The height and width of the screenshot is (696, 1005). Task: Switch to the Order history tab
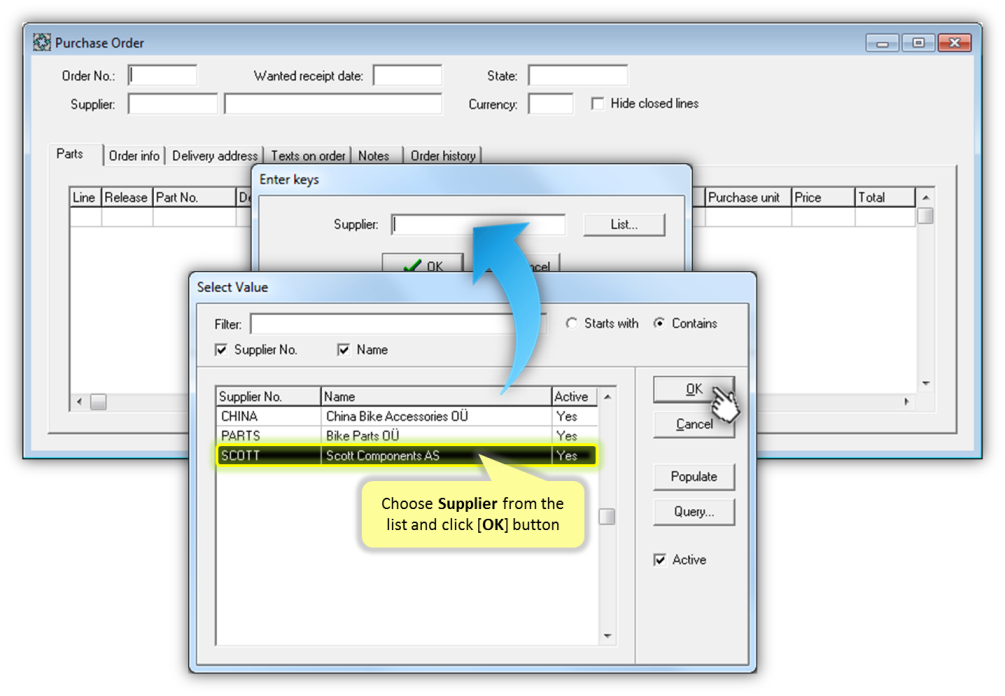pos(443,156)
